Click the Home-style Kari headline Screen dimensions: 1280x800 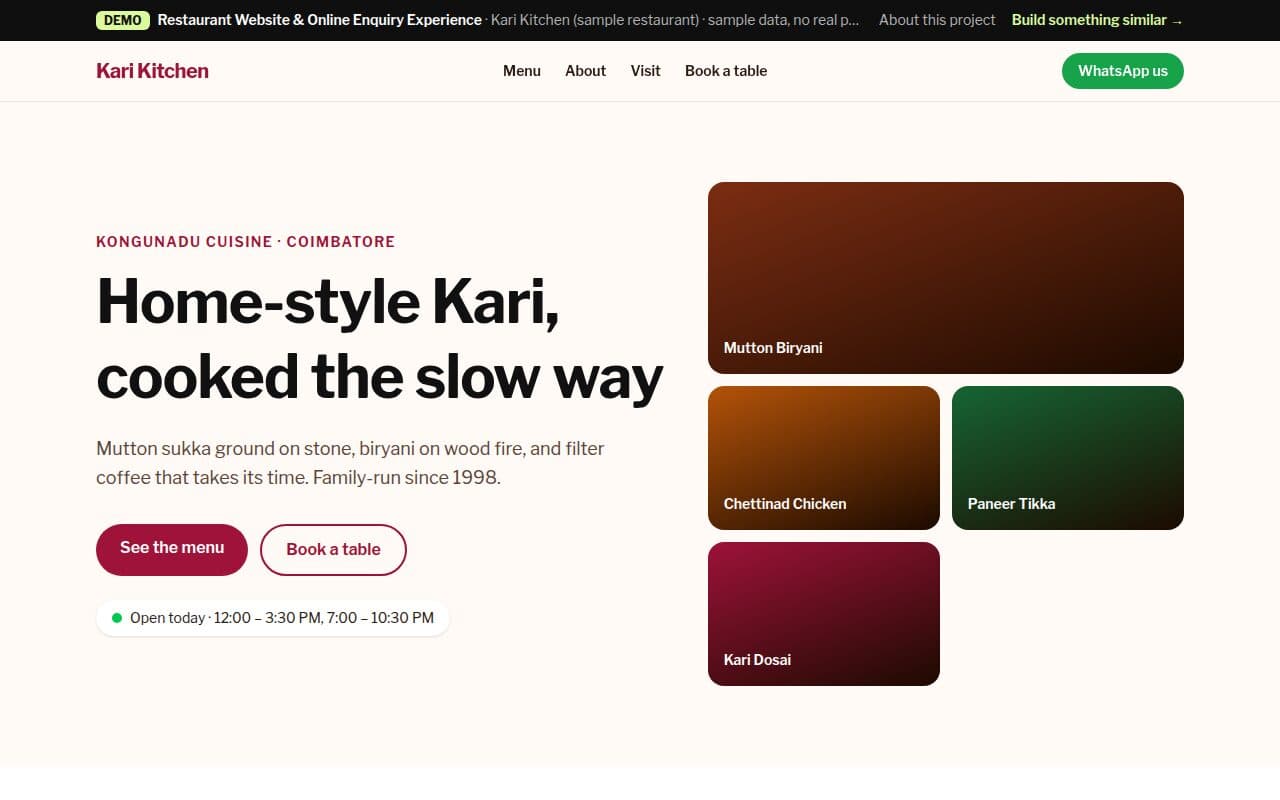point(380,339)
